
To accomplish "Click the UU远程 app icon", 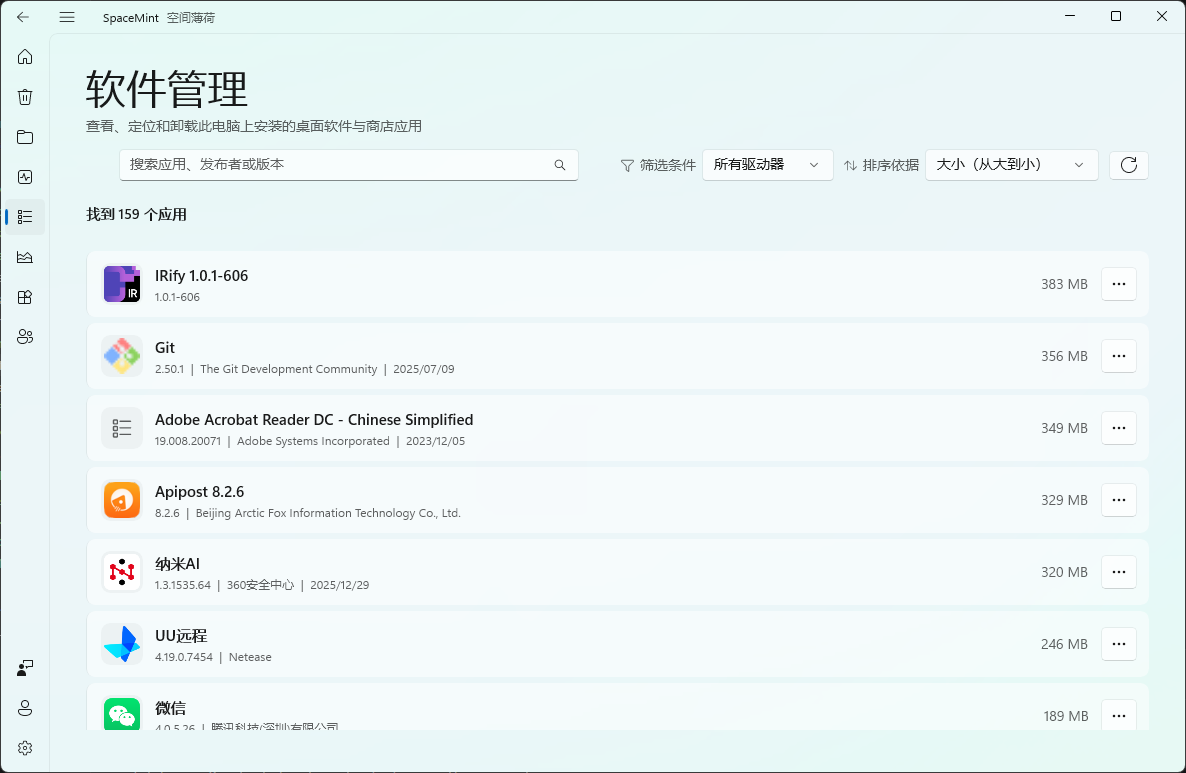I will [122, 644].
